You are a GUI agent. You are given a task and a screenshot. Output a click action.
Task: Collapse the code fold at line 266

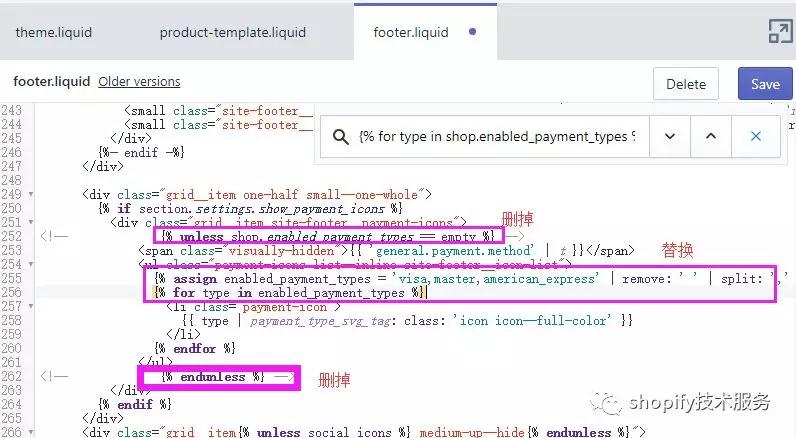point(31,432)
